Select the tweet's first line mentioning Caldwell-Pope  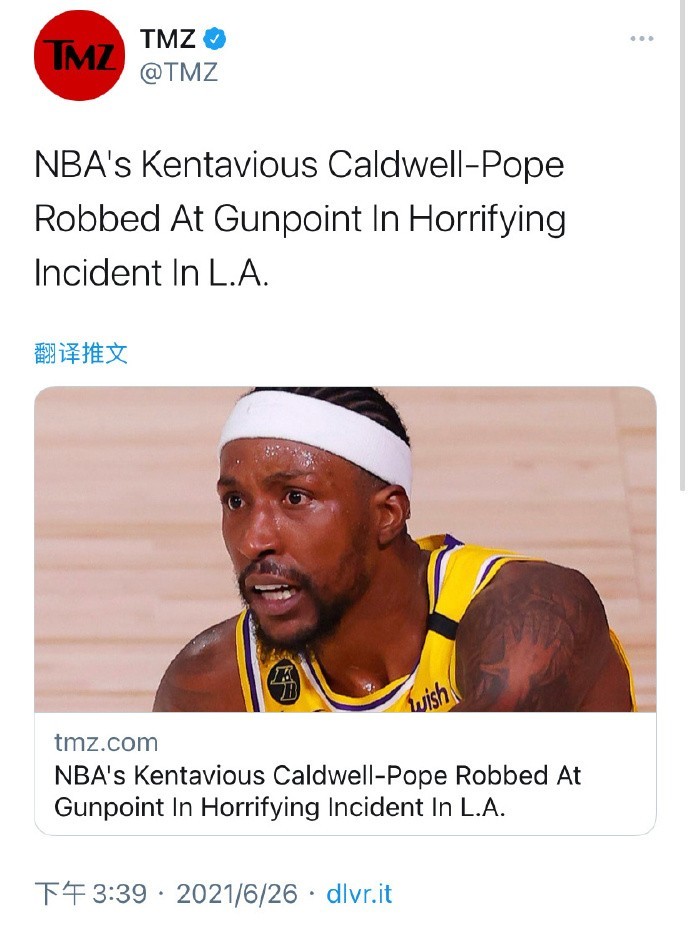click(299, 164)
